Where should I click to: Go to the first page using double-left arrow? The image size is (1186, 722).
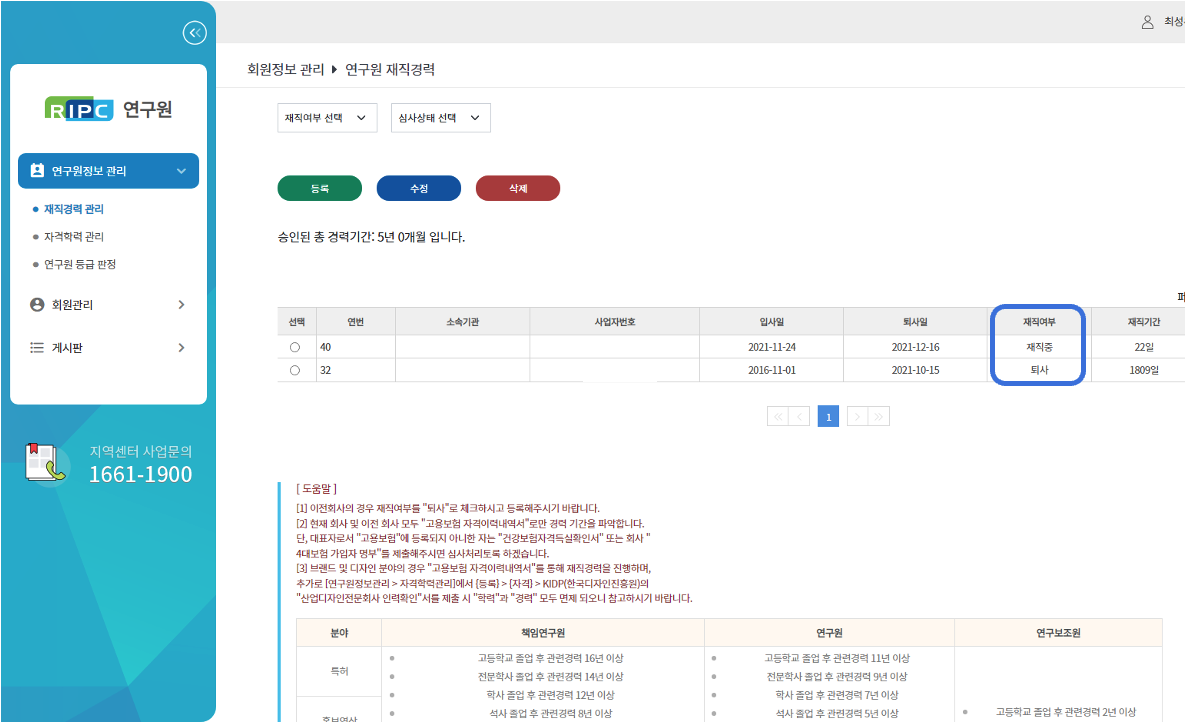tap(778, 416)
